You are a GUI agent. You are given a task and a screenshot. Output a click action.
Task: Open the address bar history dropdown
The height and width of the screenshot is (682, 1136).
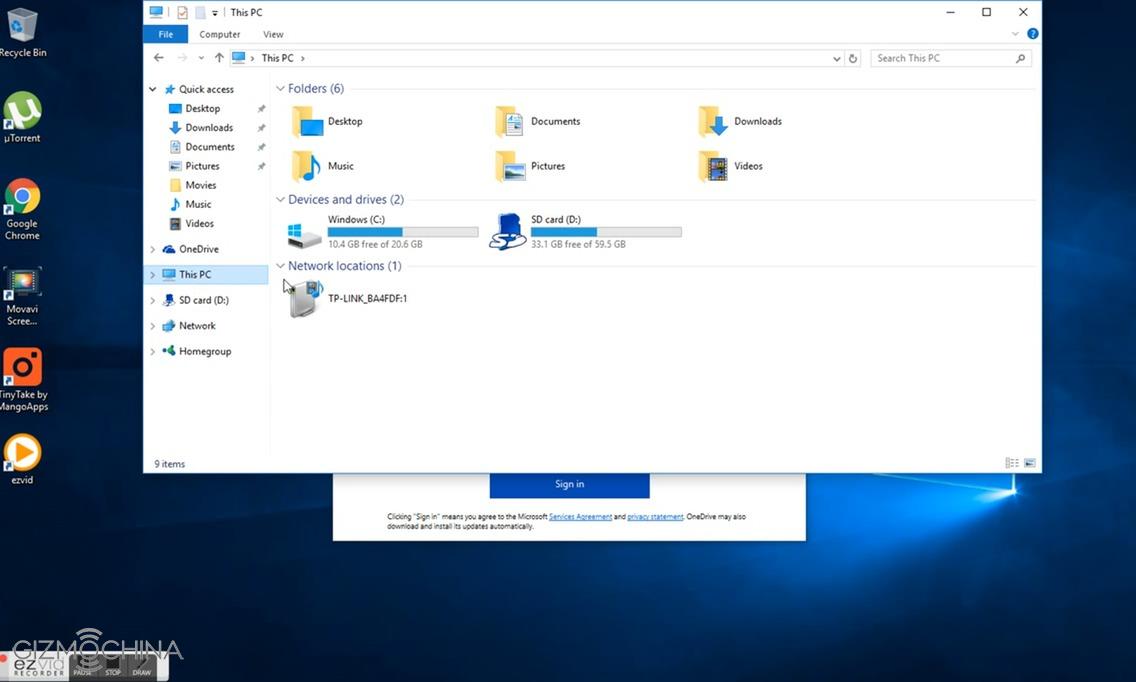[836, 59]
